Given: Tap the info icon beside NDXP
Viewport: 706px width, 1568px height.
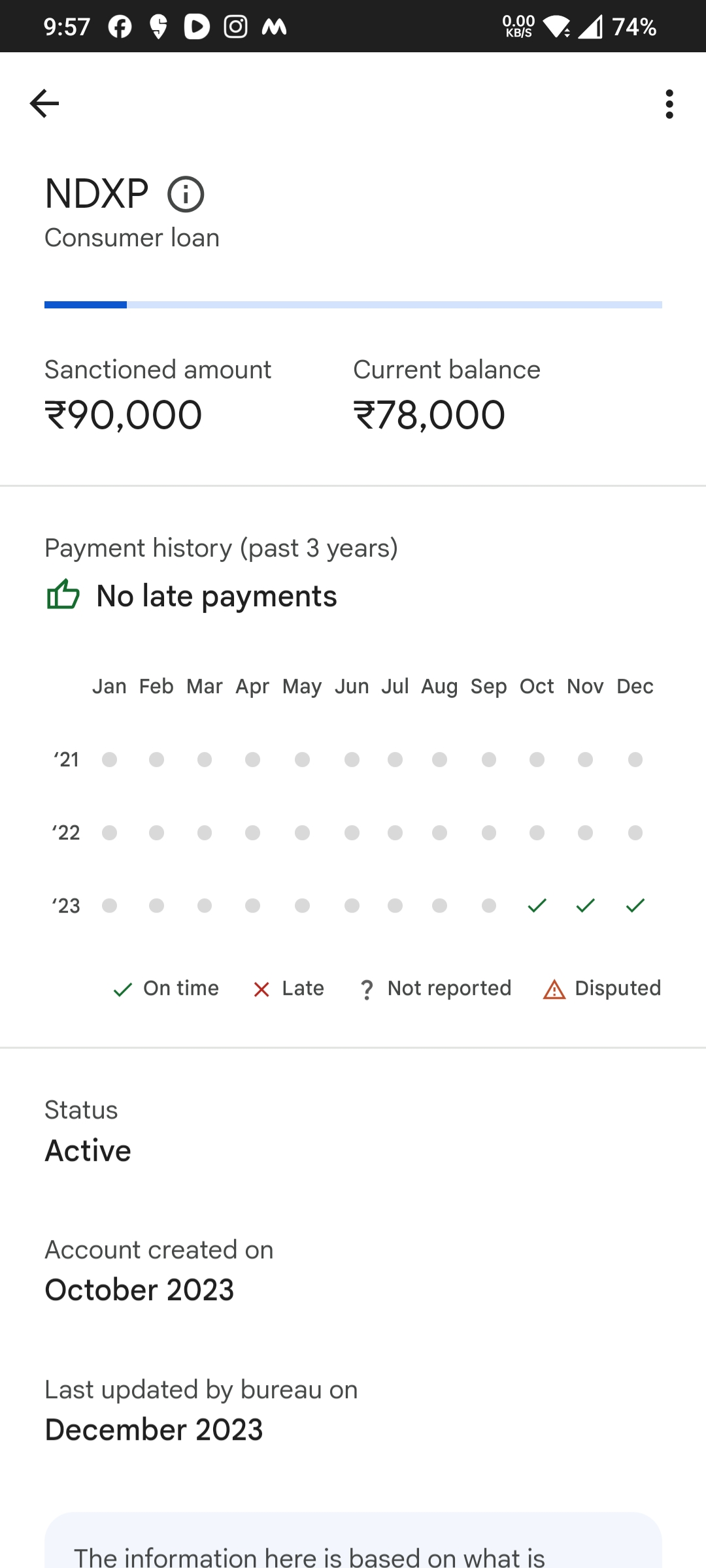Looking at the screenshot, I should (x=186, y=195).
